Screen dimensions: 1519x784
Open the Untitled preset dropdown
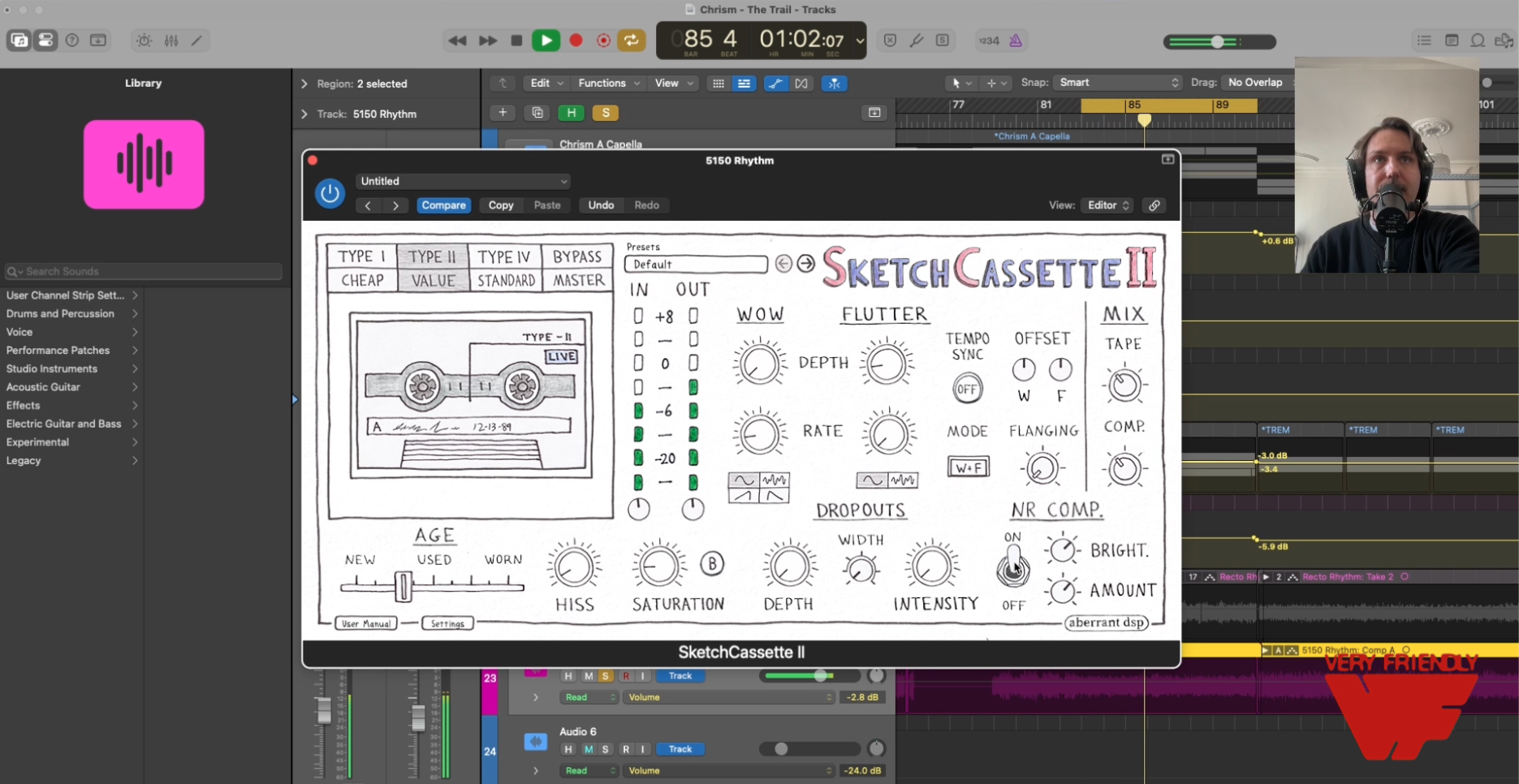pyautogui.click(x=463, y=181)
